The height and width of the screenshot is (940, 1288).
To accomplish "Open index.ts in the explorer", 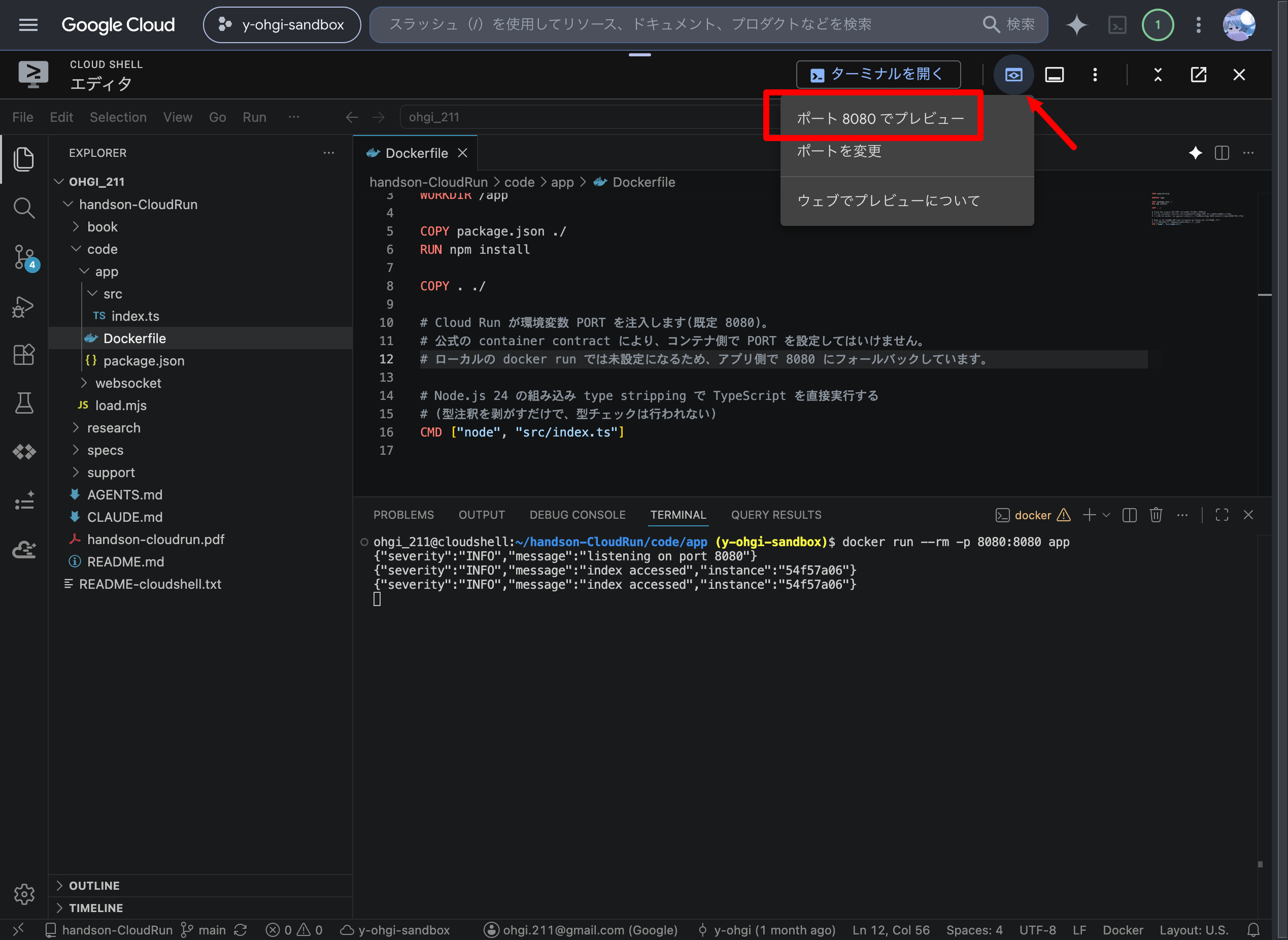I will (x=135, y=316).
